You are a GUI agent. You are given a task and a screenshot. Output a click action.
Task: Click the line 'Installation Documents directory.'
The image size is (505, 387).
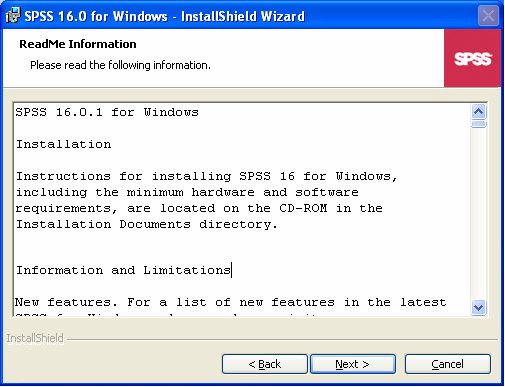point(147,224)
